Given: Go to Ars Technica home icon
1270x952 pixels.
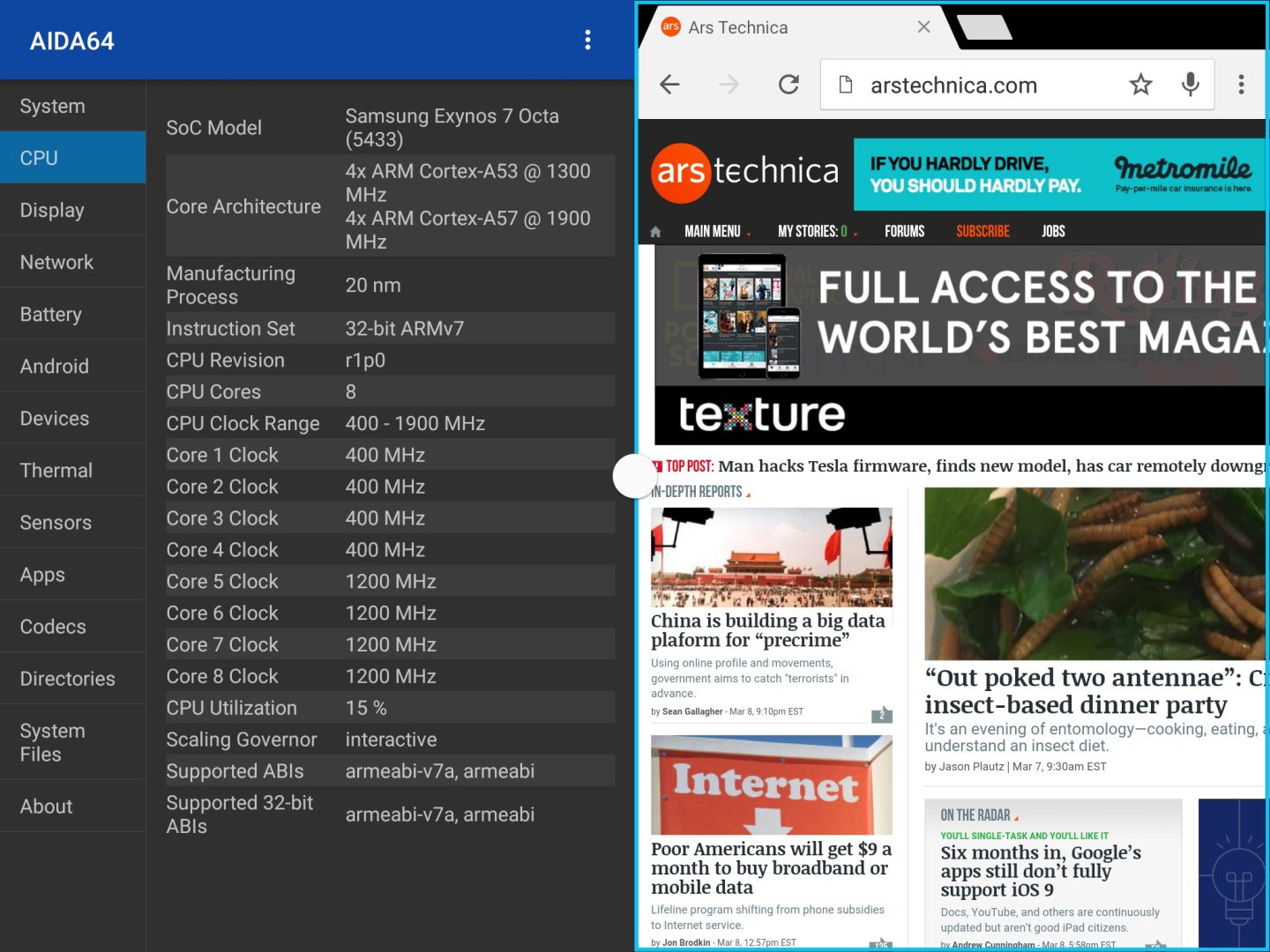Looking at the screenshot, I should (655, 232).
